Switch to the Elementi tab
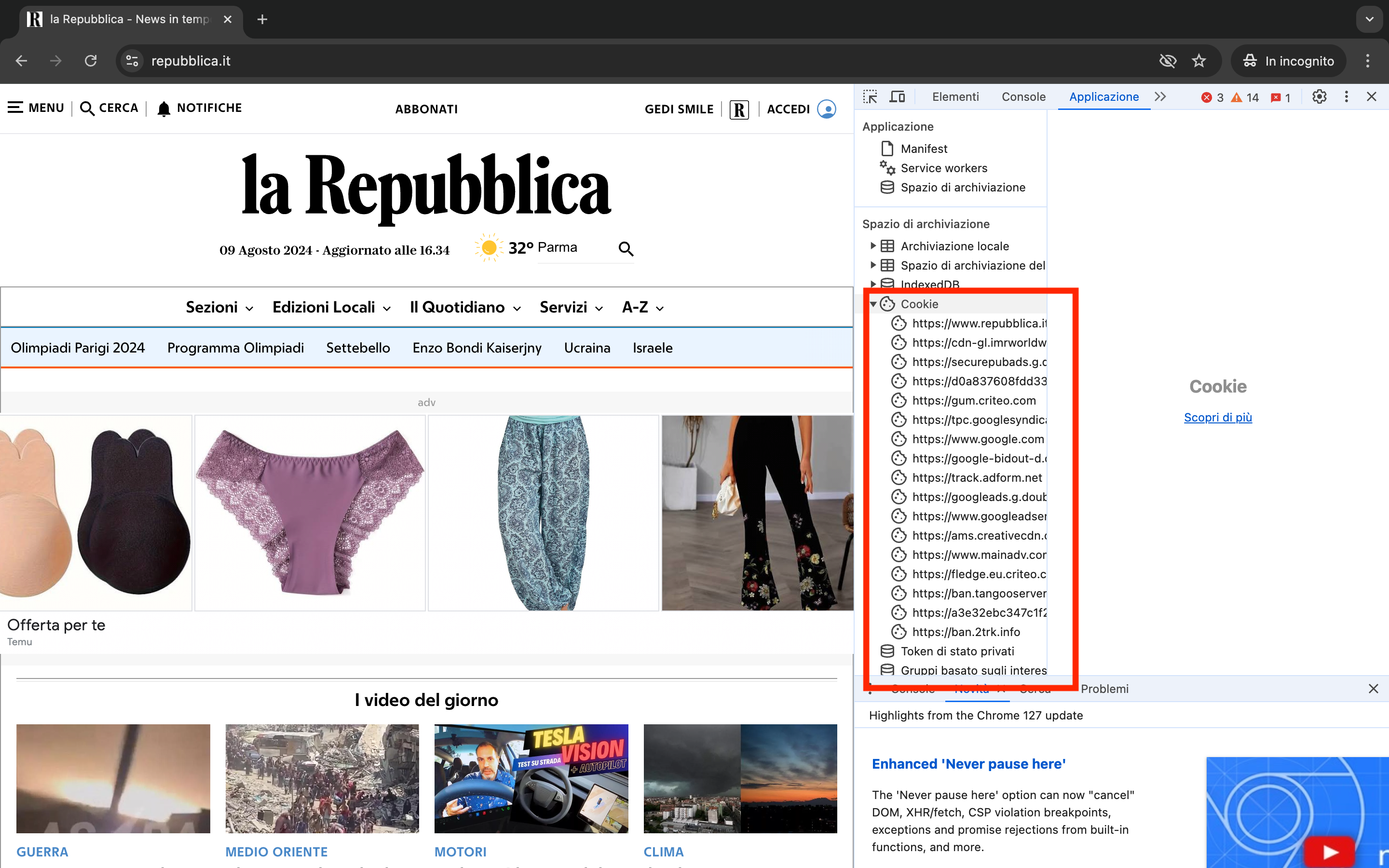Viewport: 1389px width, 868px height. 955,97
